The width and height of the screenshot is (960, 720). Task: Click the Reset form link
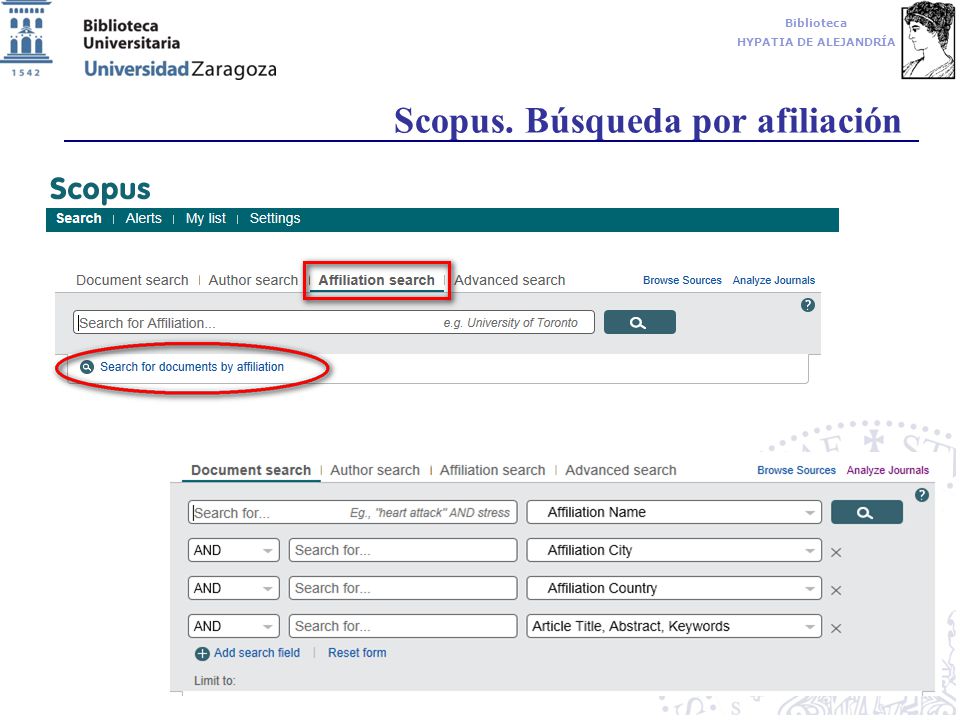pyautogui.click(x=357, y=653)
